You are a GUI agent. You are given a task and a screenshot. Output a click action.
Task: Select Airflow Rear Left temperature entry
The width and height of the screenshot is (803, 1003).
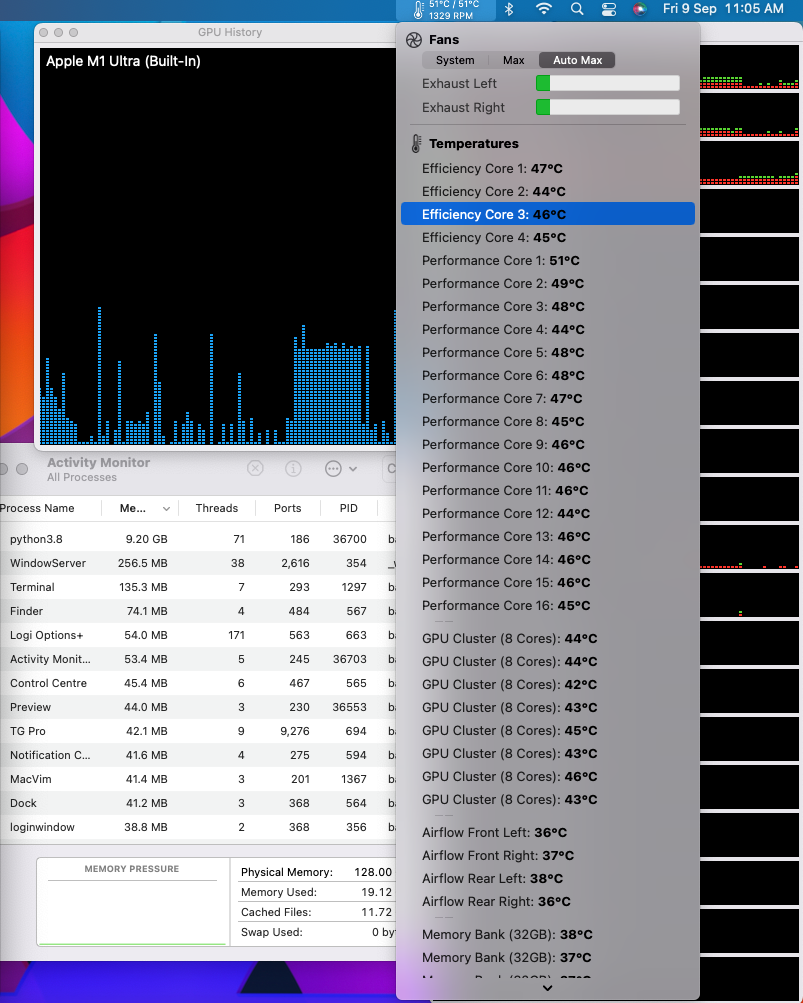click(x=548, y=878)
